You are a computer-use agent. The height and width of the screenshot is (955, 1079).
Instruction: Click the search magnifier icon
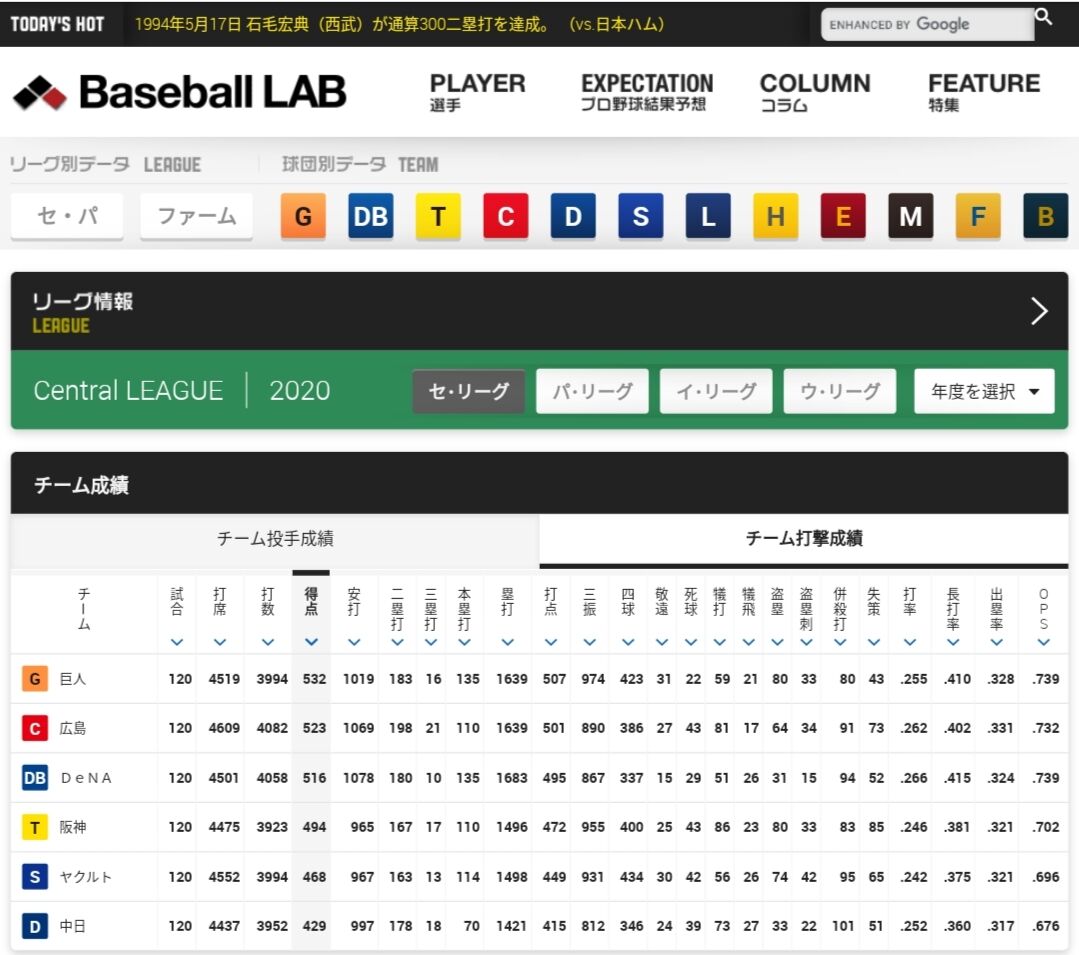(1043, 17)
